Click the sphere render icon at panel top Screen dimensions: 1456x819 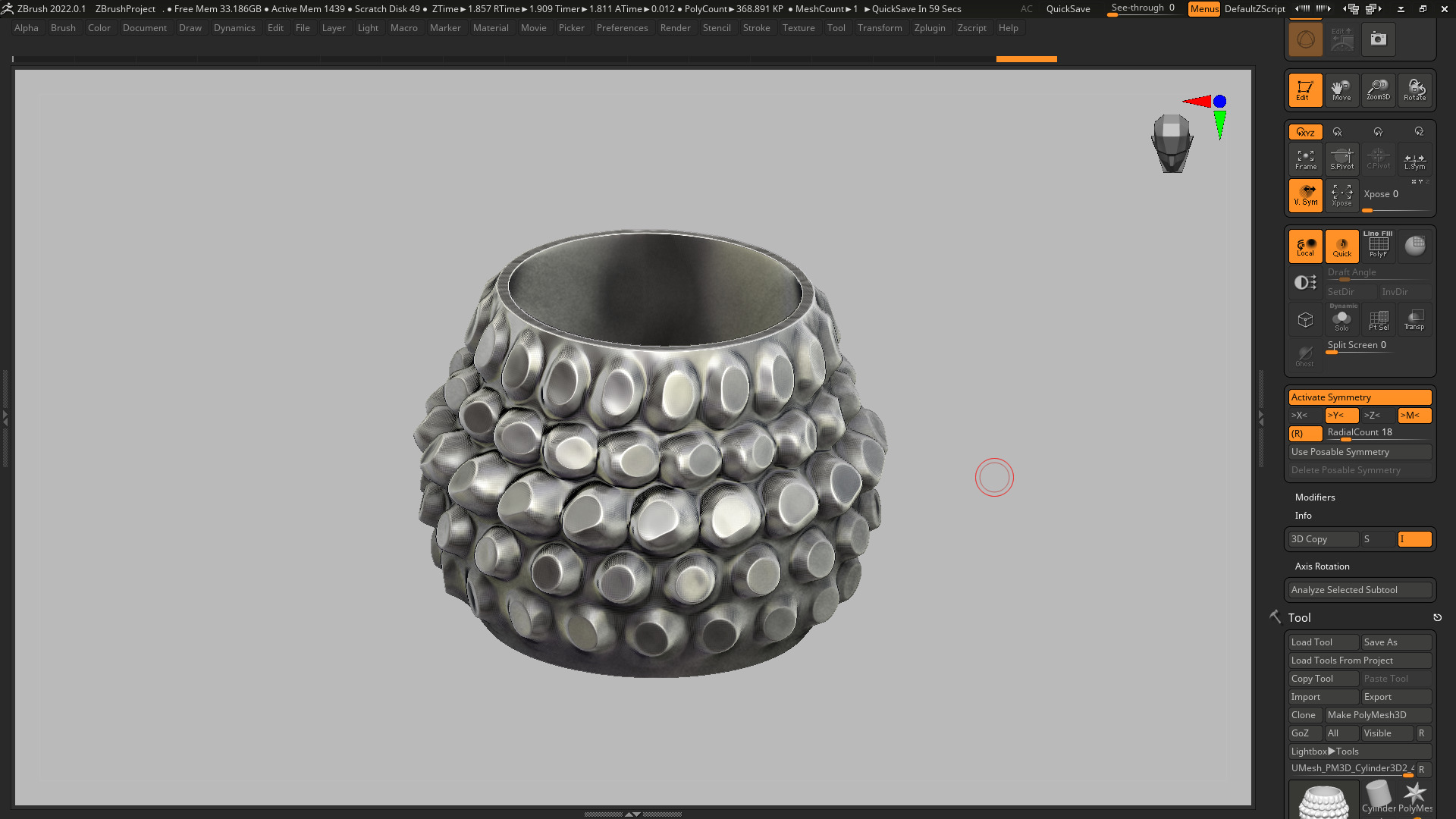(1305, 39)
